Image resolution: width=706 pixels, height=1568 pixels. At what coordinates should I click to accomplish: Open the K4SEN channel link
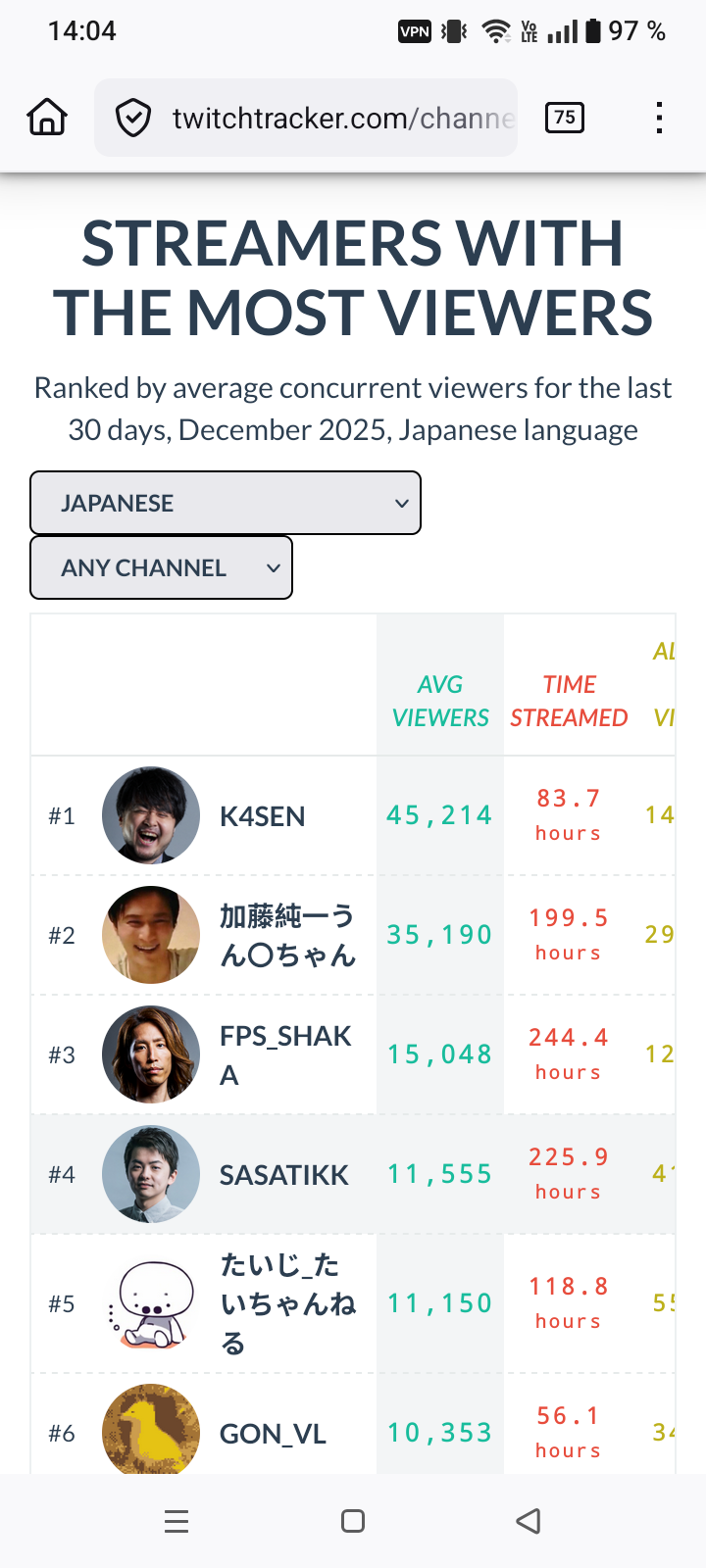point(262,816)
